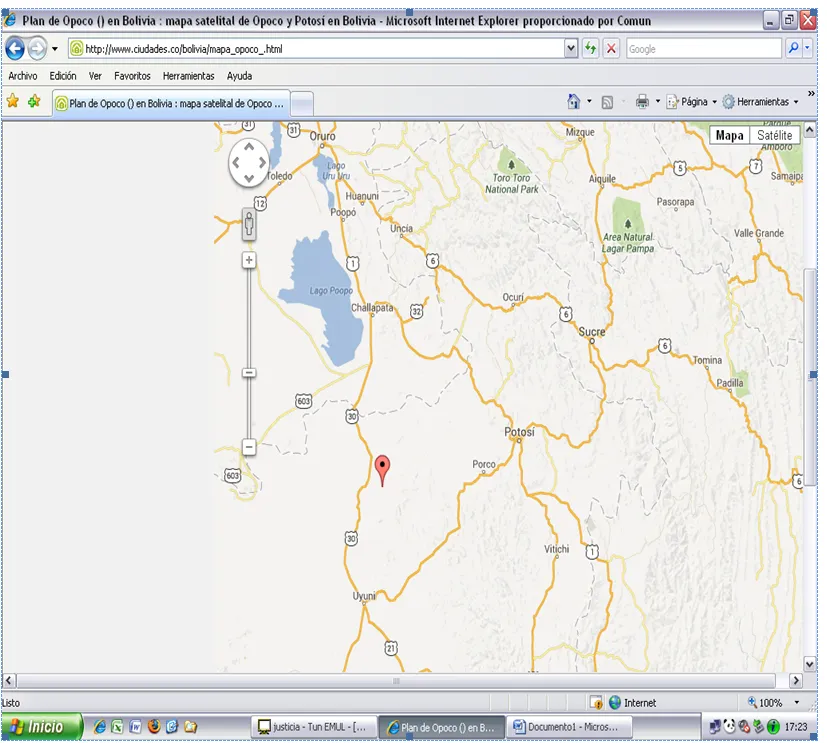Zoom in the map with plus button
Image resolution: width=827 pixels, height=743 pixels.
249,260
